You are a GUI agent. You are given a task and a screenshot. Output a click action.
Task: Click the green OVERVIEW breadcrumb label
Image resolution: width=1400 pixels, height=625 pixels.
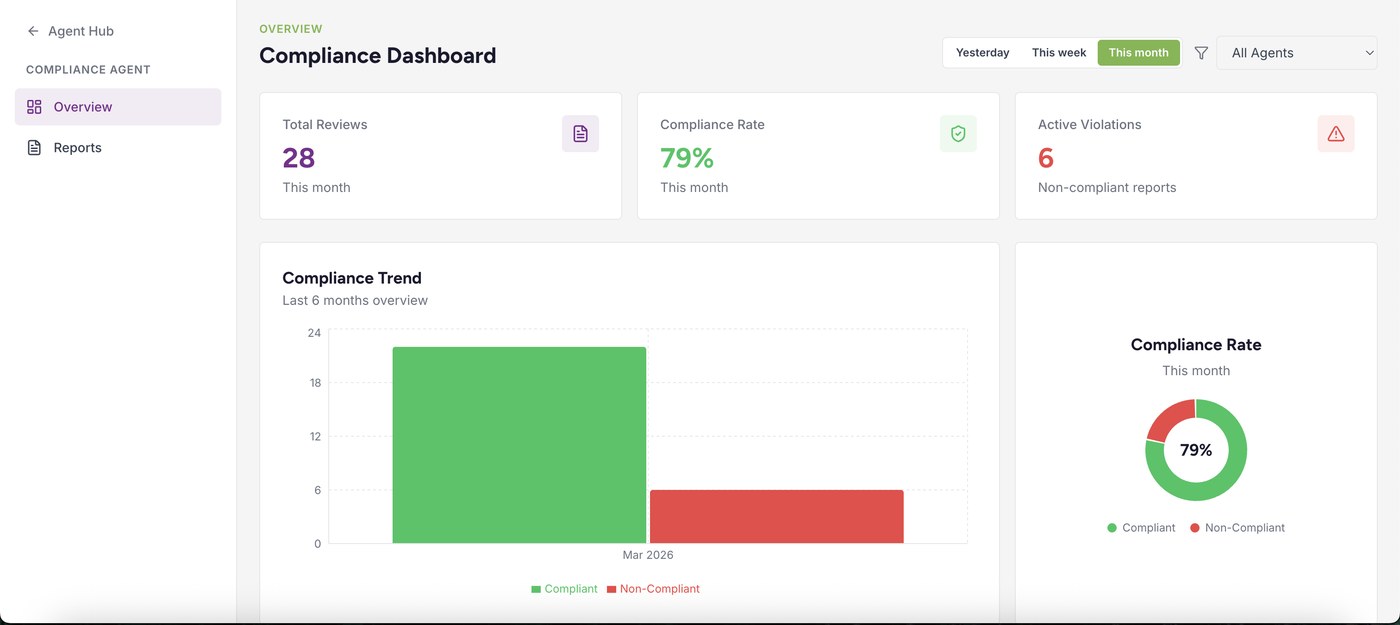pyautogui.click(x=291, y=29)
